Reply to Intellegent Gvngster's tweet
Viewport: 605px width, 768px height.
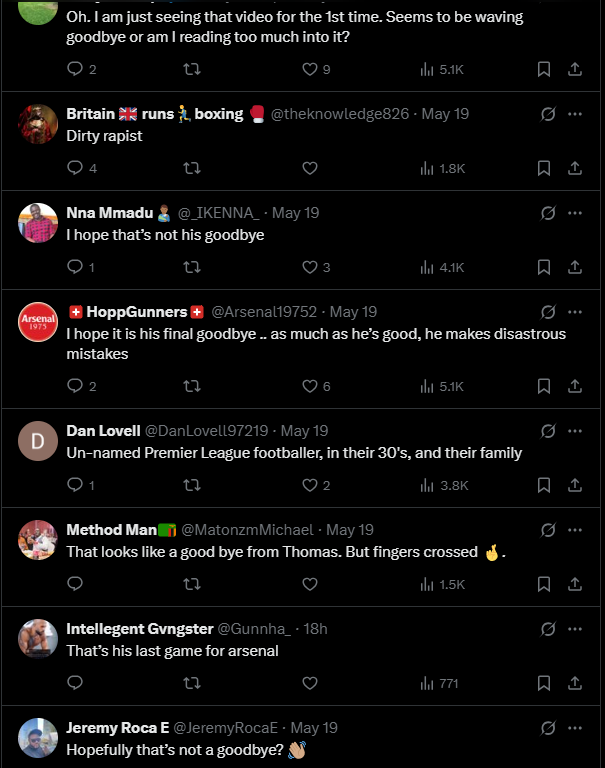tap(75, 683)
